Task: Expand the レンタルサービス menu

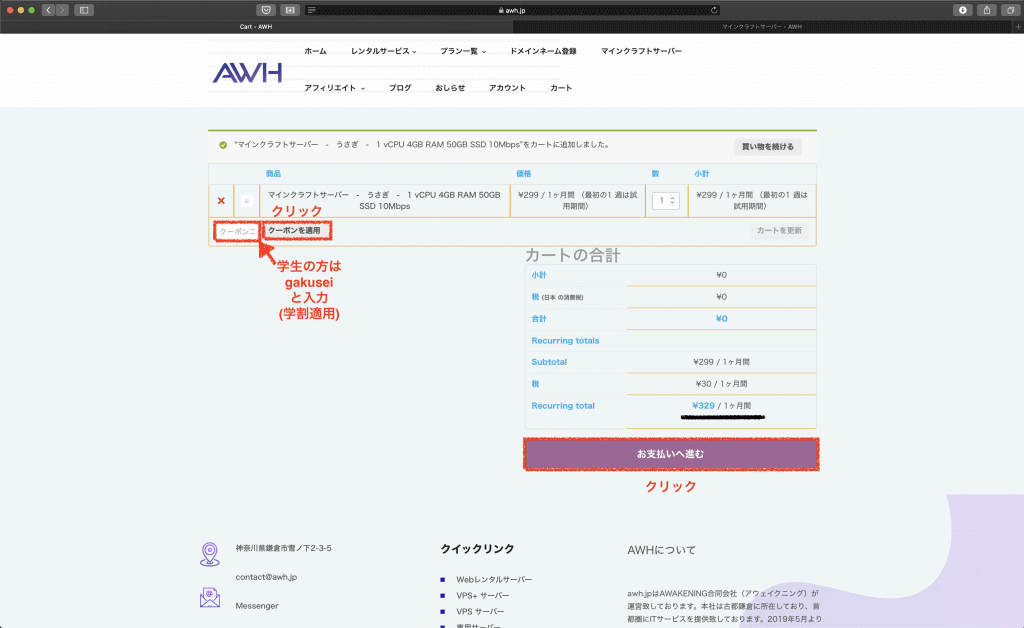Action: (x=383, y=51)
